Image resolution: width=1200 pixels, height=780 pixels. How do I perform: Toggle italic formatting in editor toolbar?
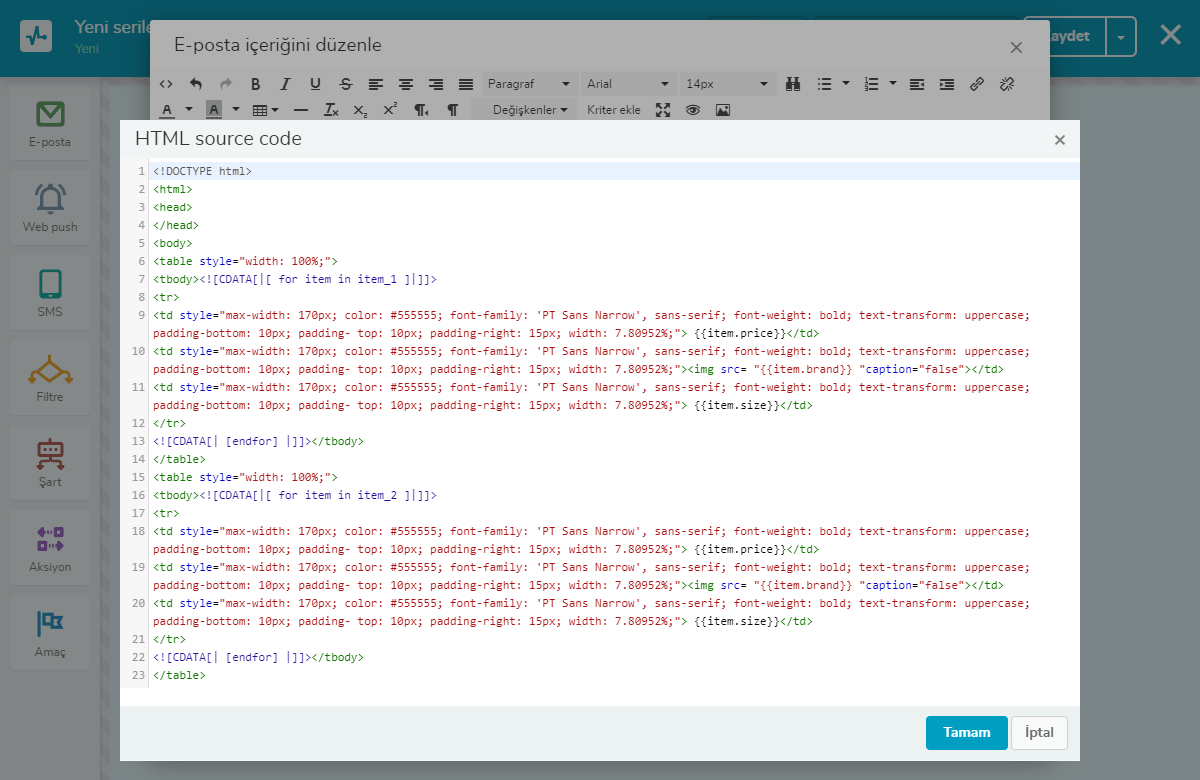click(285, 84)
